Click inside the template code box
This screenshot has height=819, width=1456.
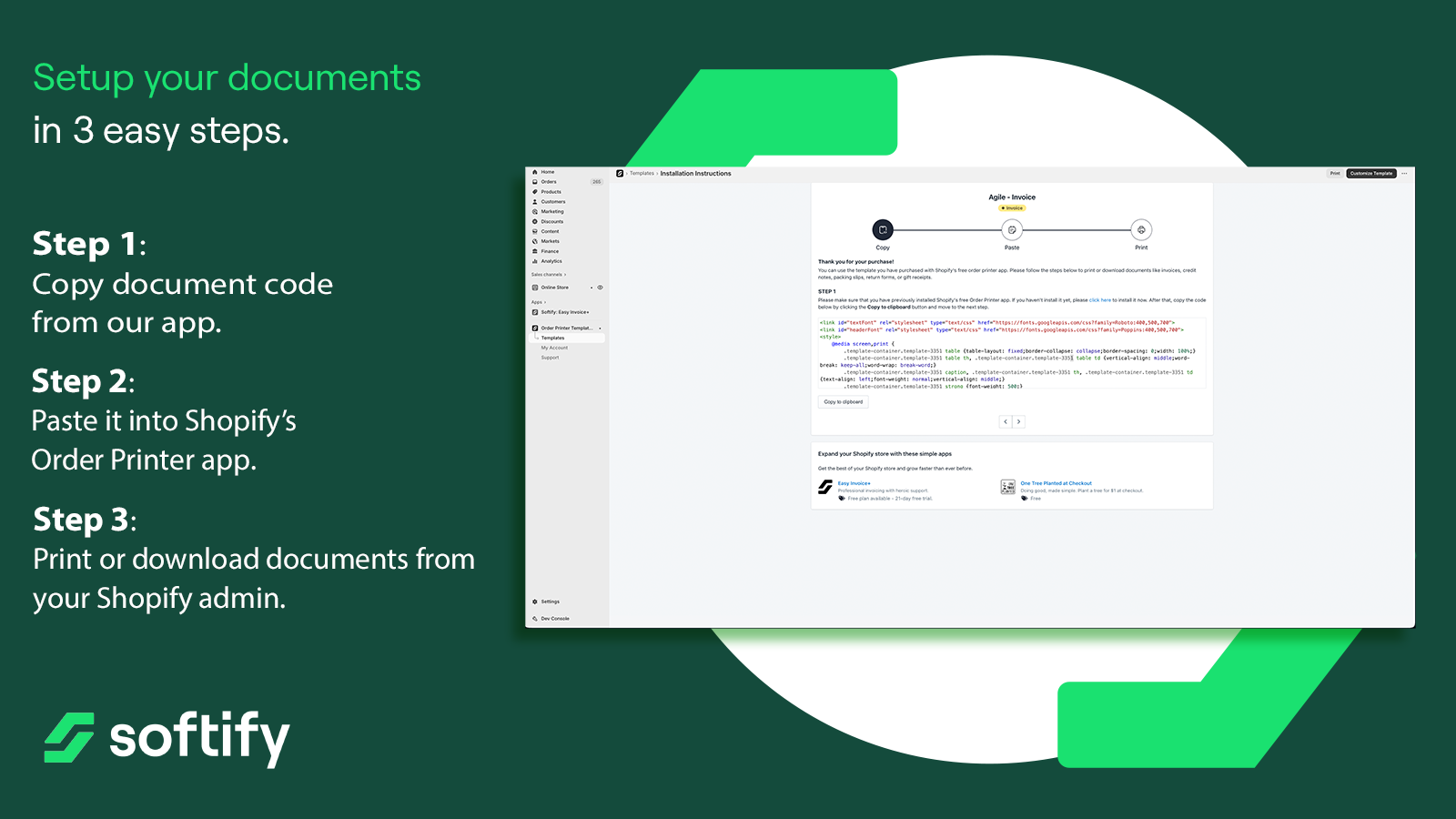[1011, 355]
